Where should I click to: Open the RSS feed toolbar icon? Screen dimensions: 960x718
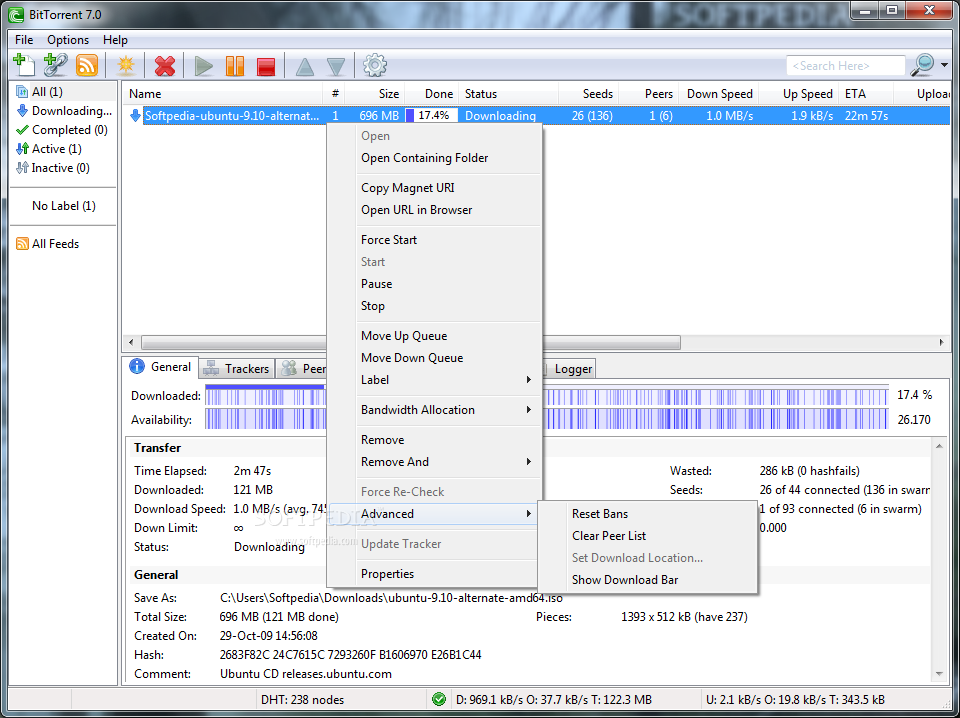click(x=87, y=65)
